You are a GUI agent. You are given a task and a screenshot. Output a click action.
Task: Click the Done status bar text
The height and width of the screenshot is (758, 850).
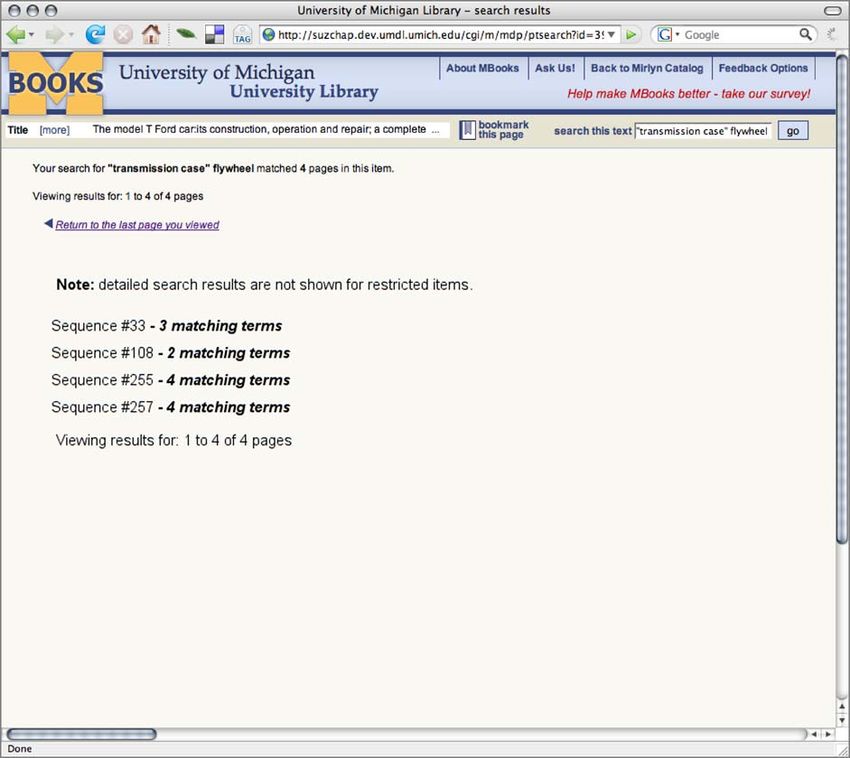click(20, 749)
